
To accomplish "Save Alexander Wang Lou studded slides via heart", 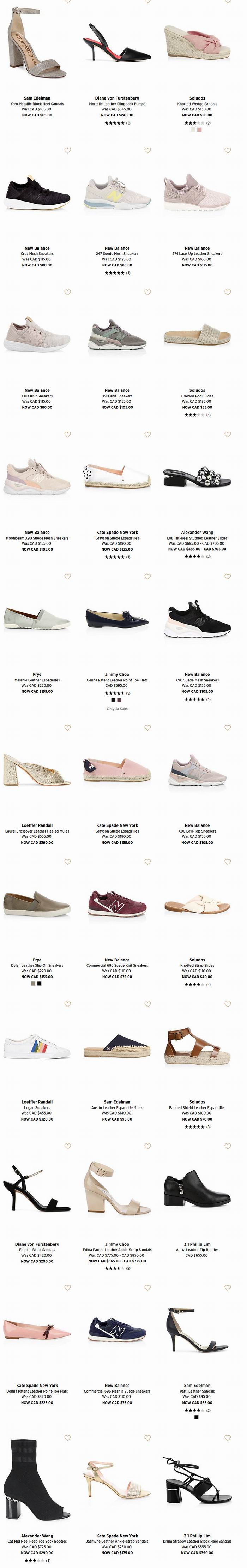I will coord(228,434).
